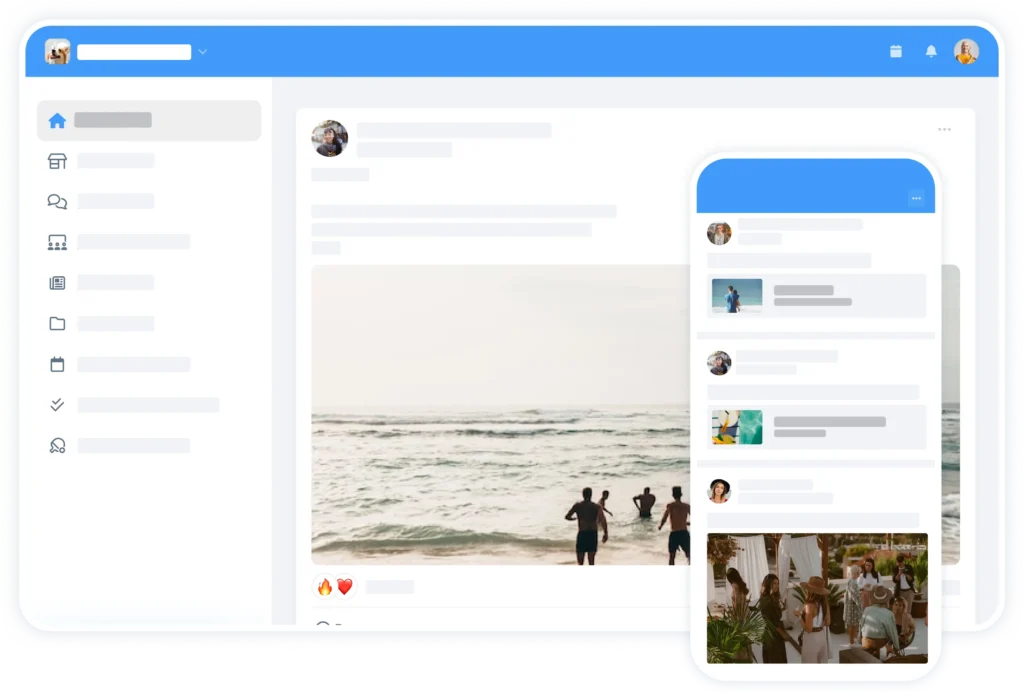Open the Marketplace storefront icon
This screenshot has height=696, width=1024.
57,160
